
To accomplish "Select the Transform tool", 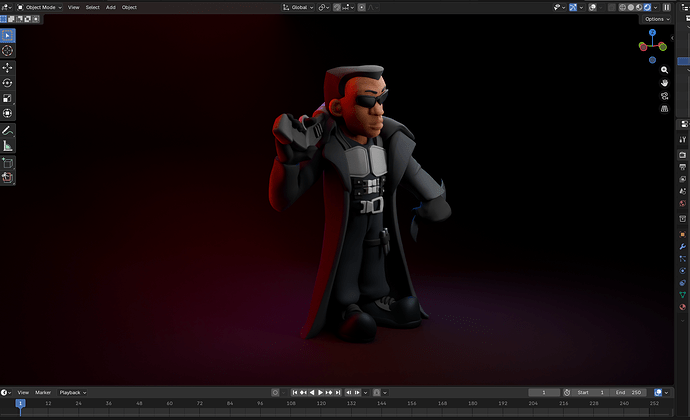I will [x=7, y=113].
